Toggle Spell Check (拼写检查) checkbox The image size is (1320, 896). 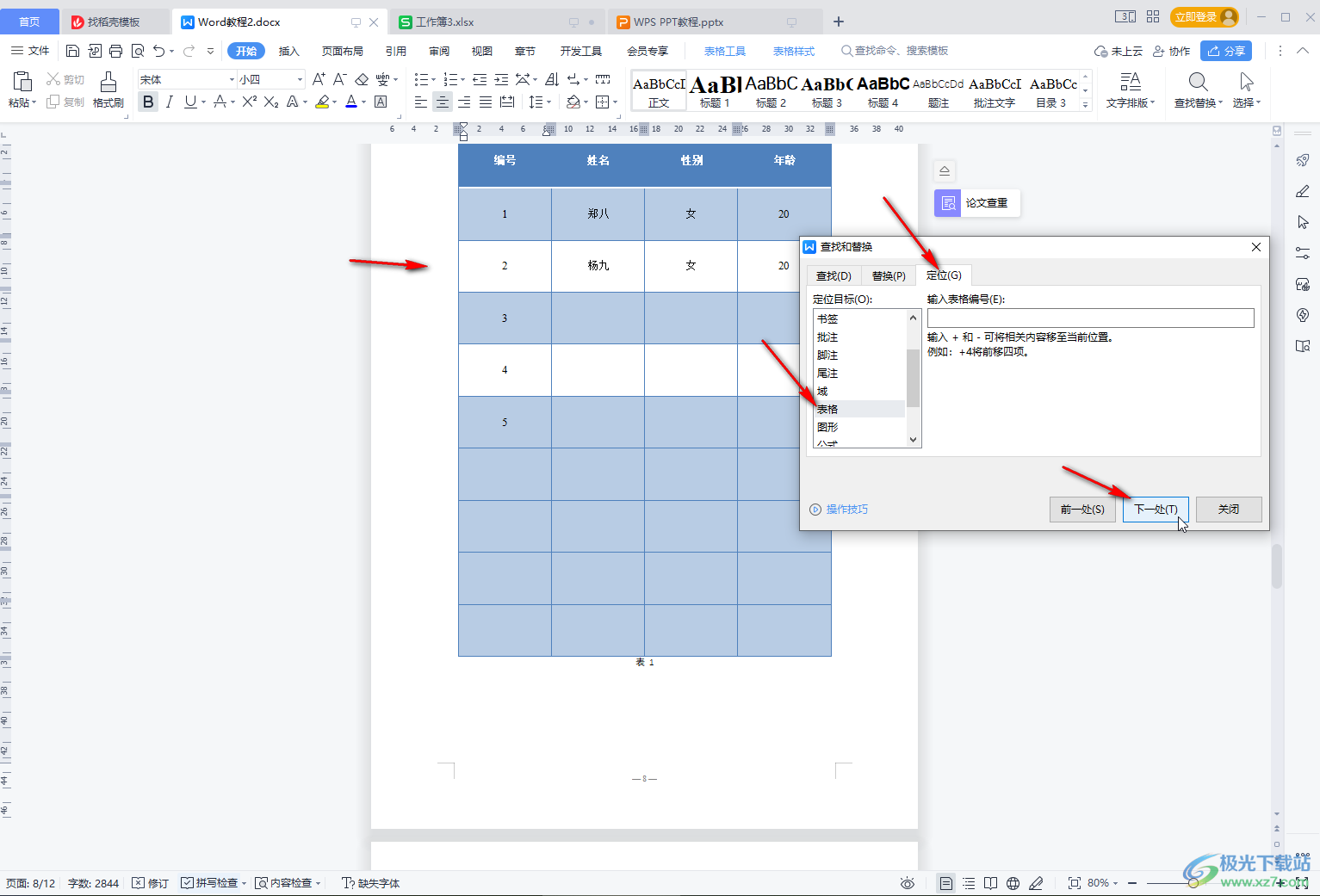coord(187,883)
